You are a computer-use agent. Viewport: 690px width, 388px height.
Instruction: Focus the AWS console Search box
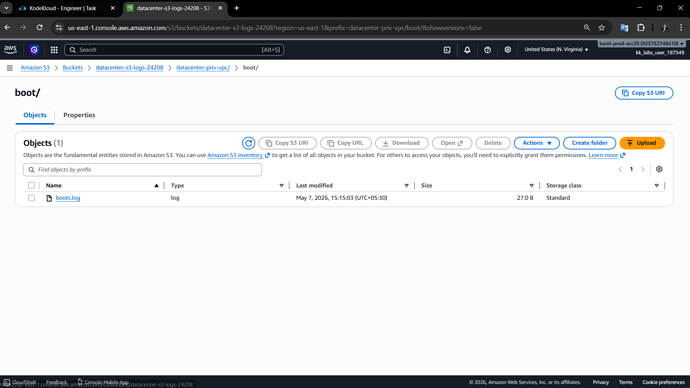click(174, 50)
